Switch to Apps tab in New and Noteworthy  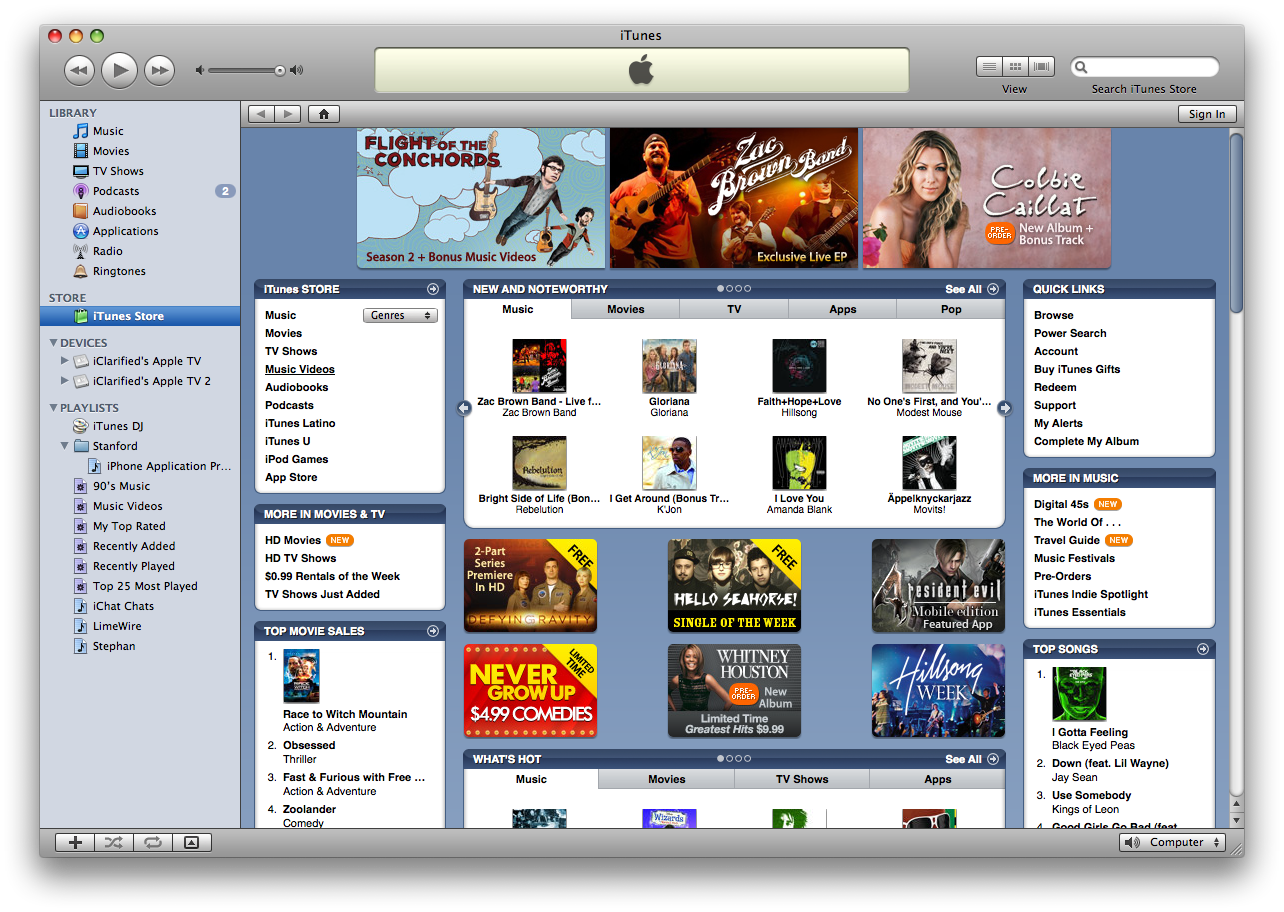(843, 309)
